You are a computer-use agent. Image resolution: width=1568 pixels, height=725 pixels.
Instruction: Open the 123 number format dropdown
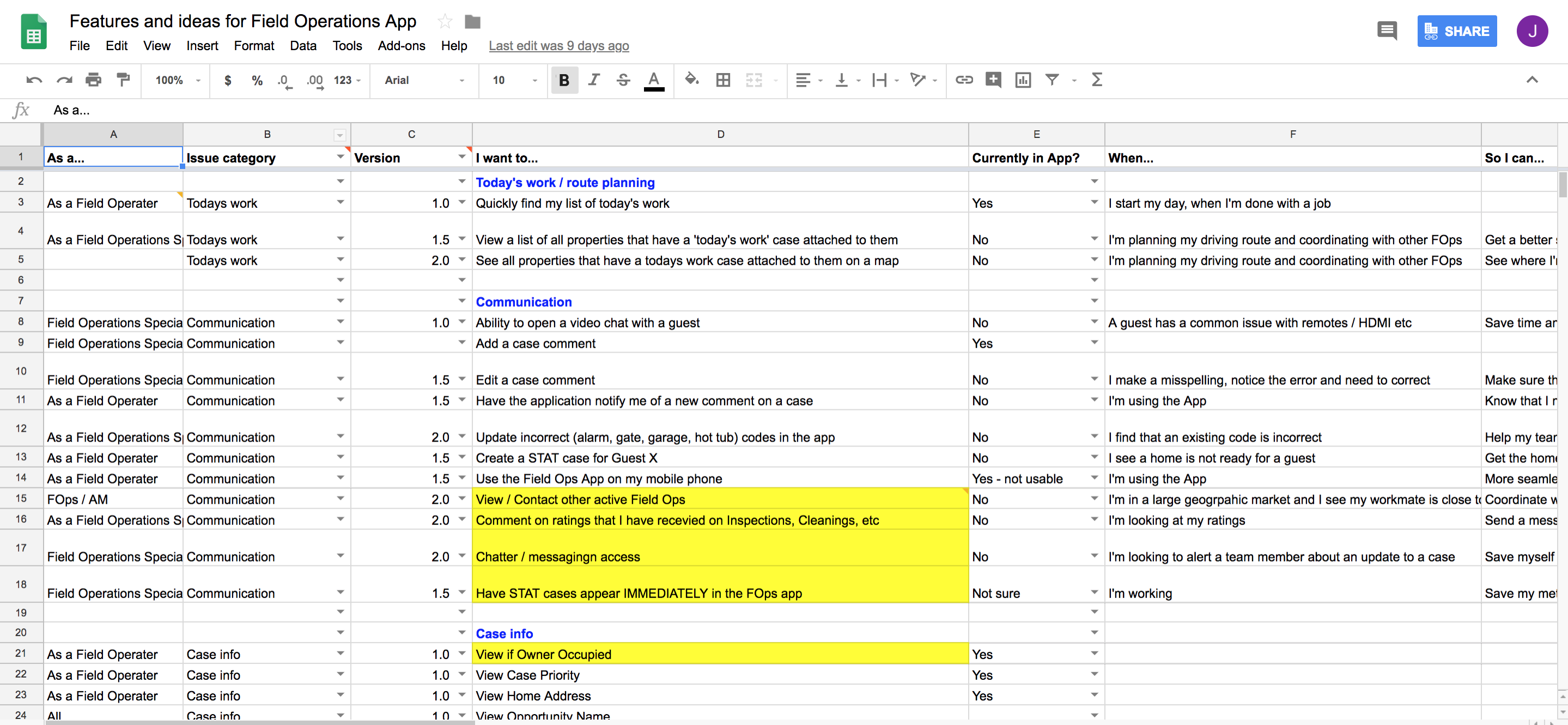point(347,80)
